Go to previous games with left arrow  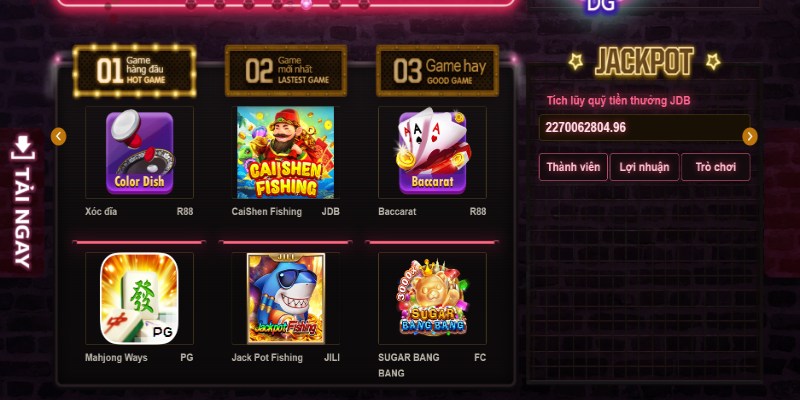[59, 136]
